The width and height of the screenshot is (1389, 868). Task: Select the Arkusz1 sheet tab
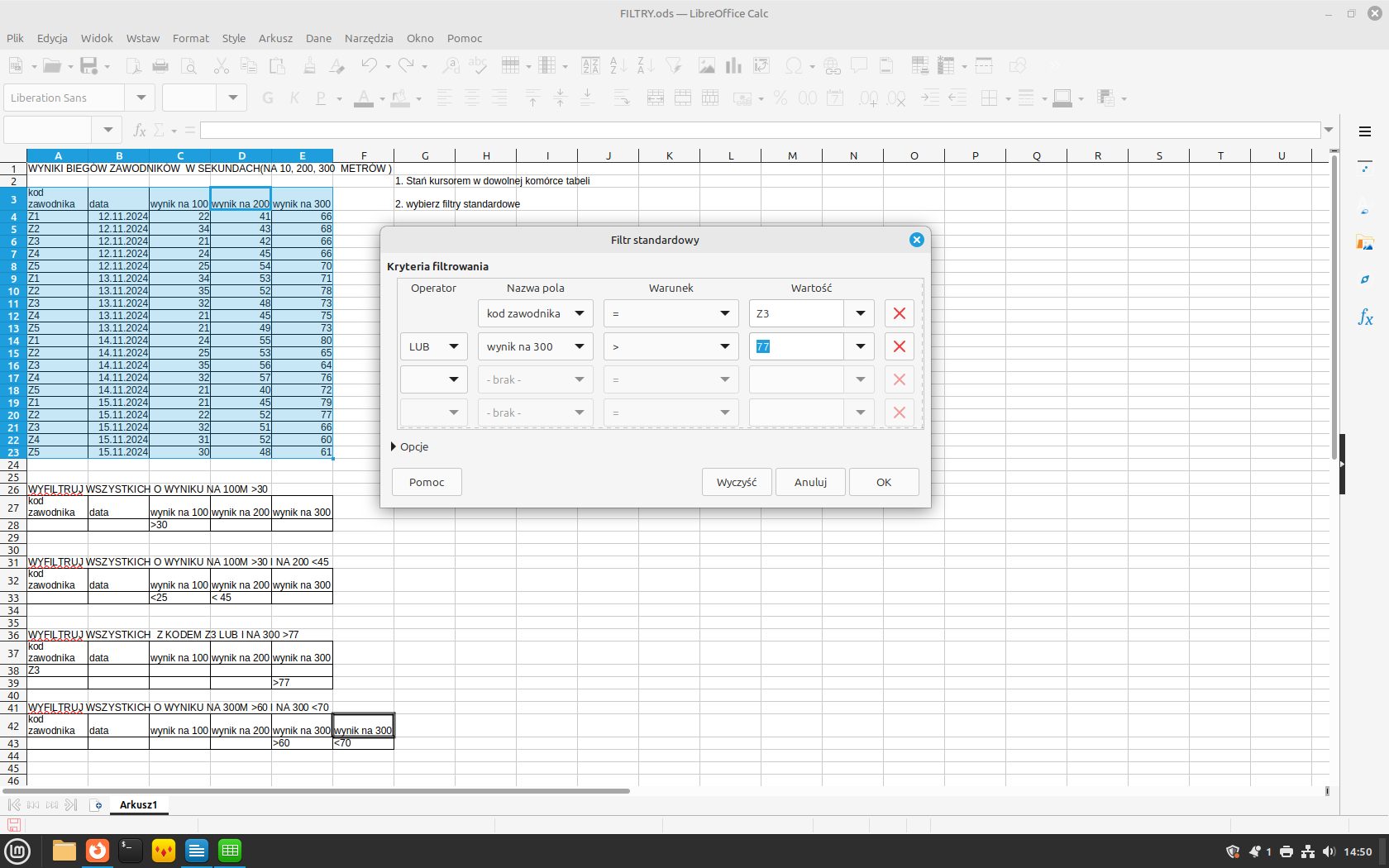coord(138,805)
